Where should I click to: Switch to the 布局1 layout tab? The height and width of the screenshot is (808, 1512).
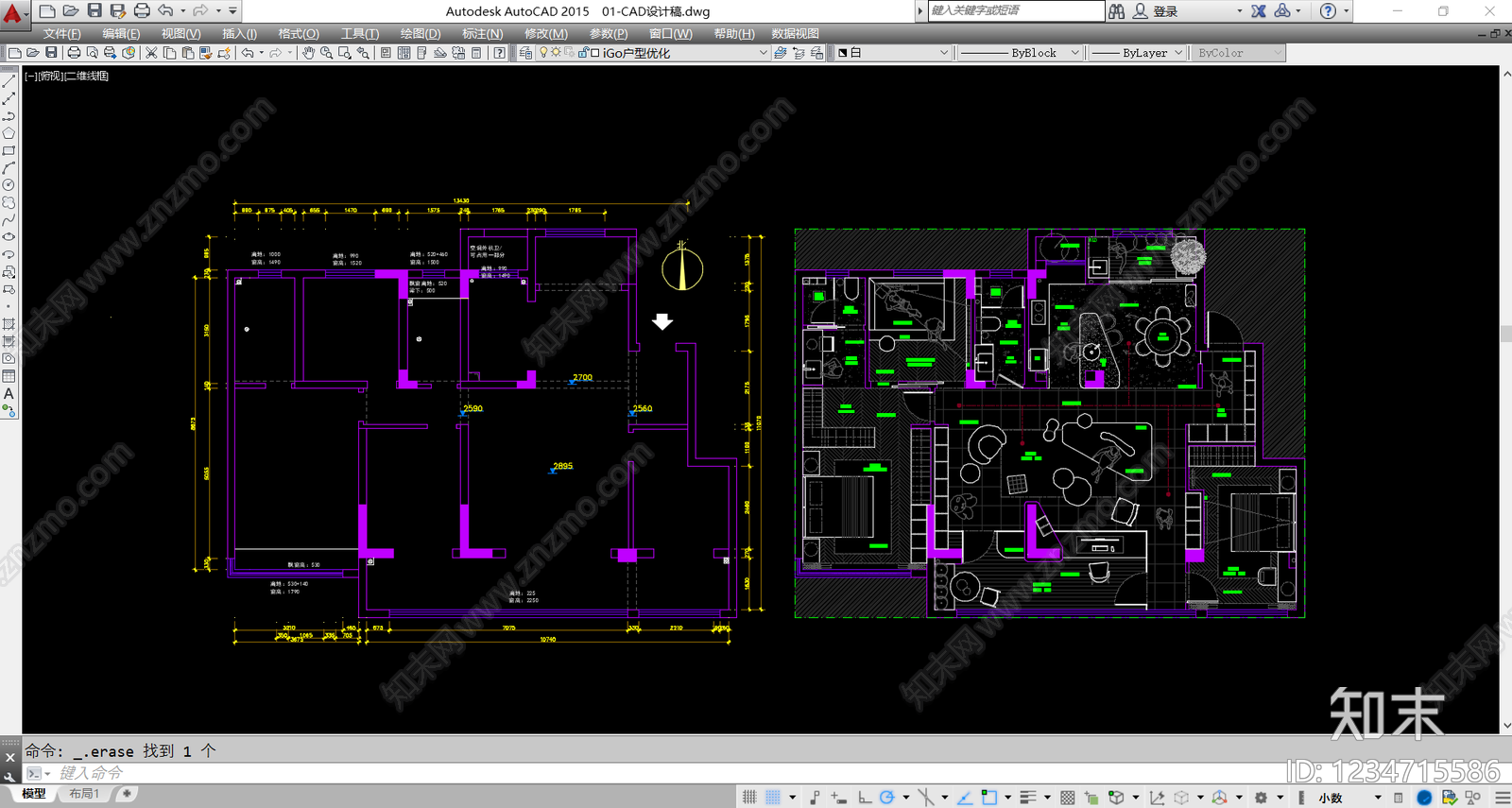(84, 794)
